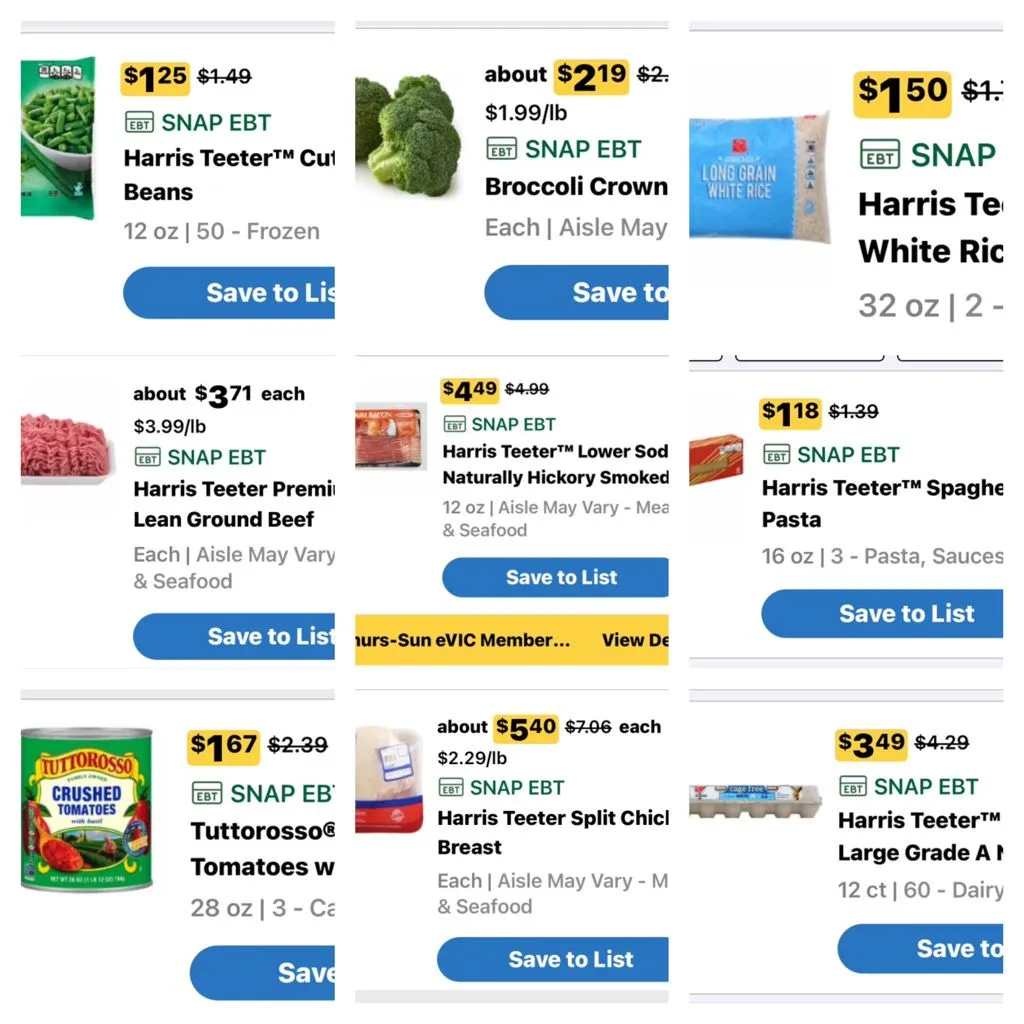Click the EBT icon for large eggs
This screenshot has width=1024, height=1024.
852,786
